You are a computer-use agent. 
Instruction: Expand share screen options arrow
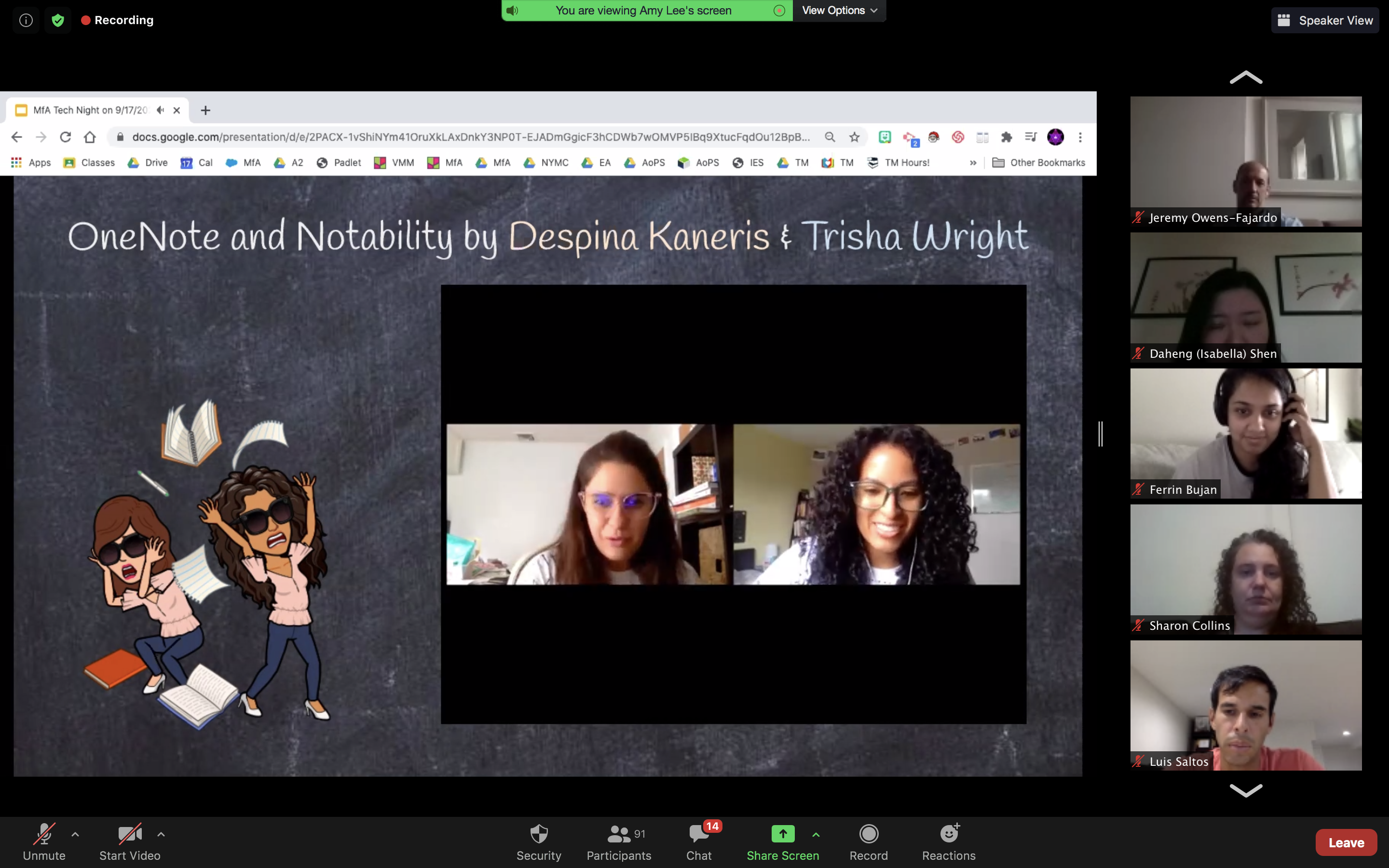click(x=816, y=834)
